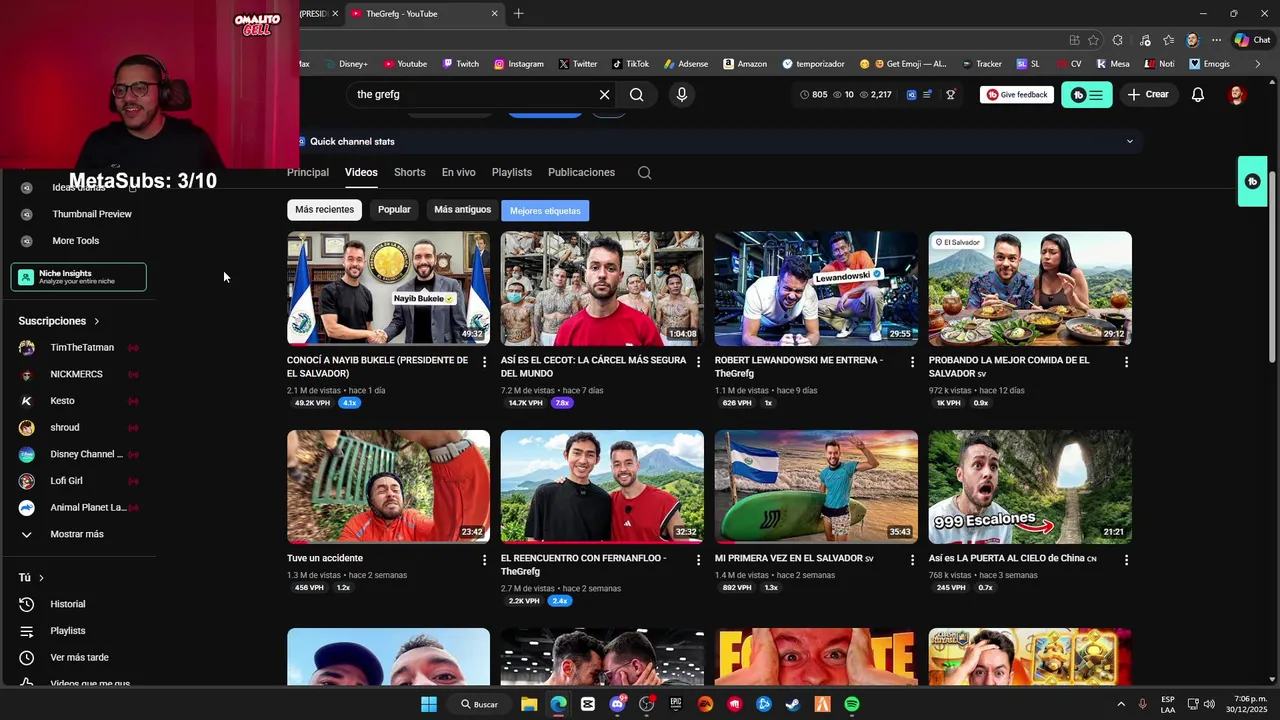The image size is (1280, 720).
Task: Filter videos by Popular
Action: point(394,210)
